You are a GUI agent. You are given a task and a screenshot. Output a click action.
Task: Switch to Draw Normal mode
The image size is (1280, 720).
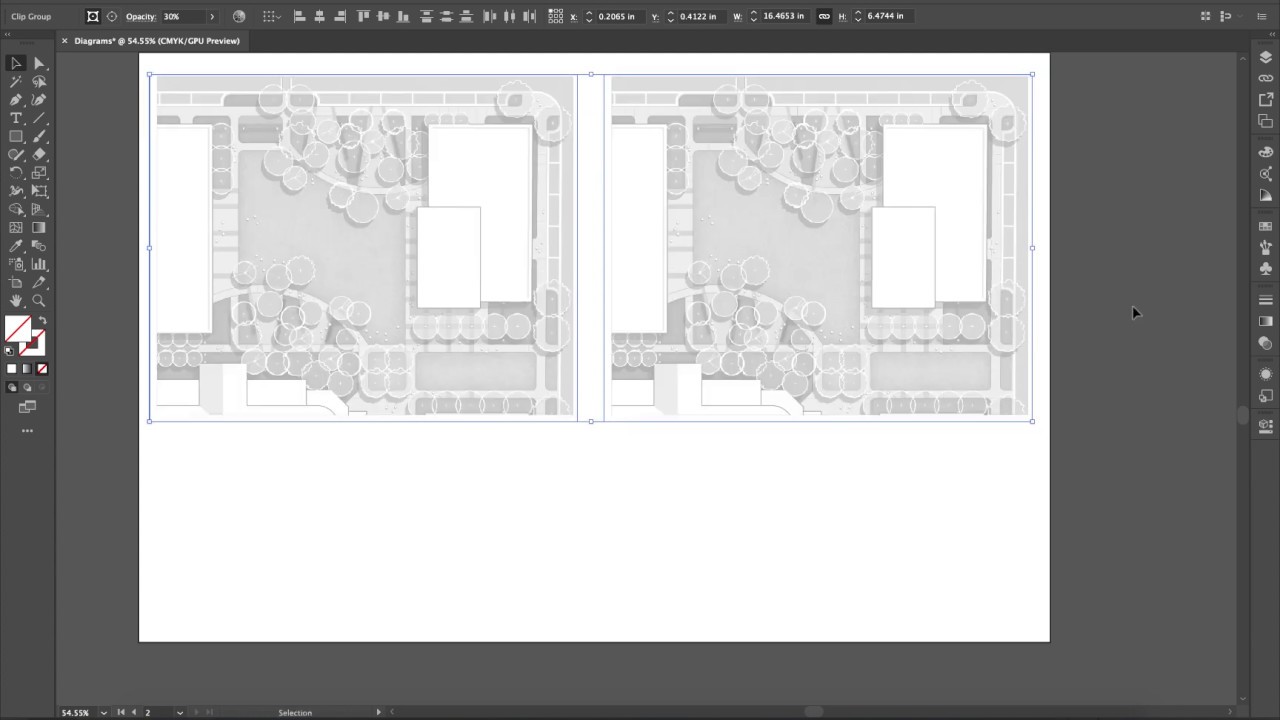12,387
